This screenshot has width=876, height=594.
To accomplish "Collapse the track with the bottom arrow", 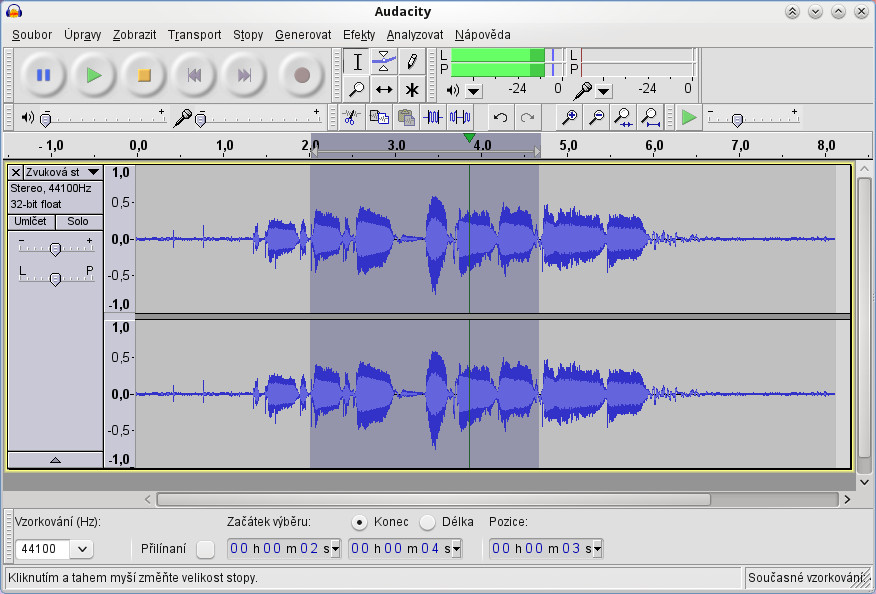I will point(55,460).
